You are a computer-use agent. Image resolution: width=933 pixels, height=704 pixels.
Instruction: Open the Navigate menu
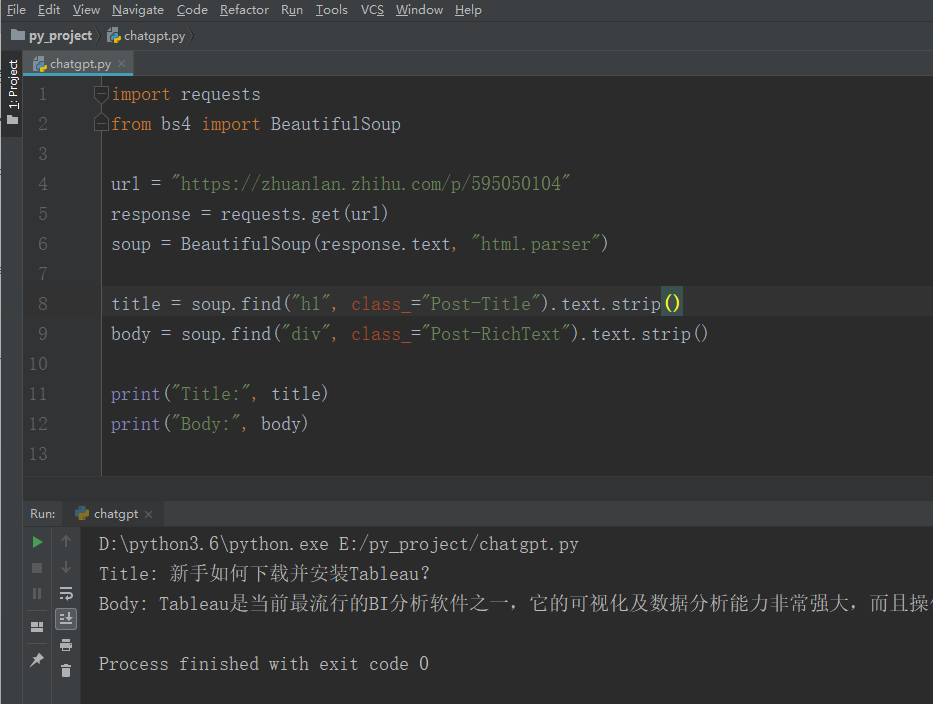pos(138,10)
